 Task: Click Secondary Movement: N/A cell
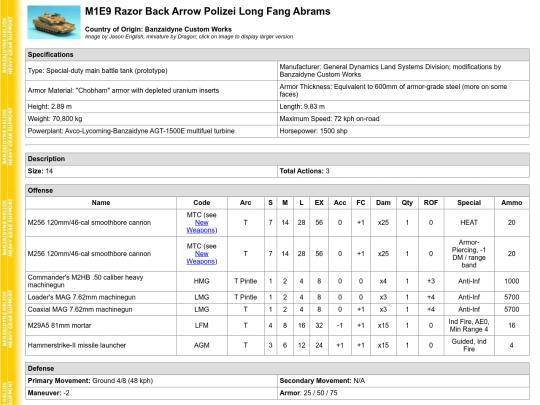(x=403, y=381)
